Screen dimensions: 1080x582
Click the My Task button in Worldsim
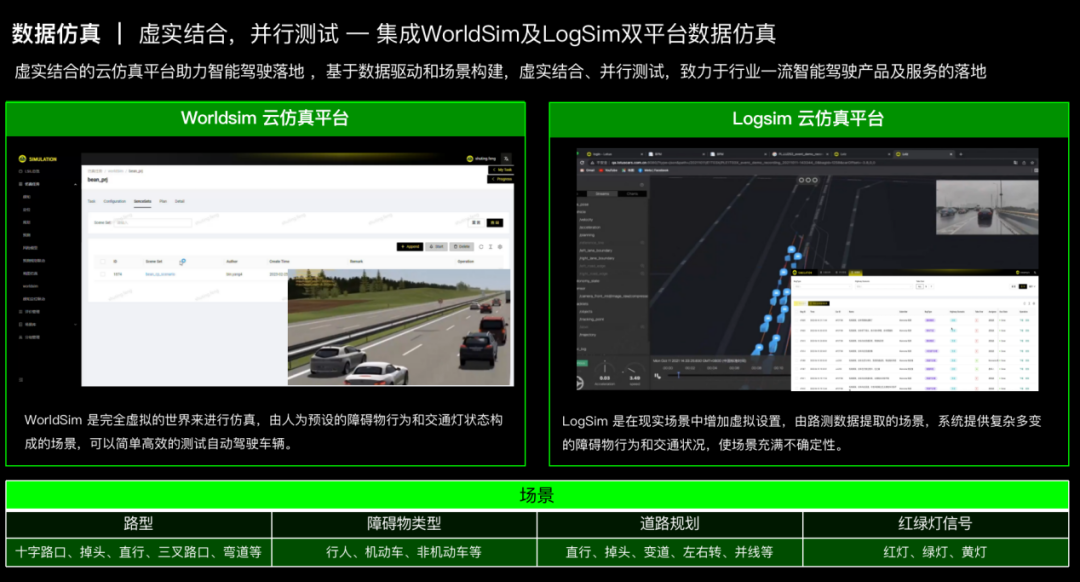(x=501, y=169)
